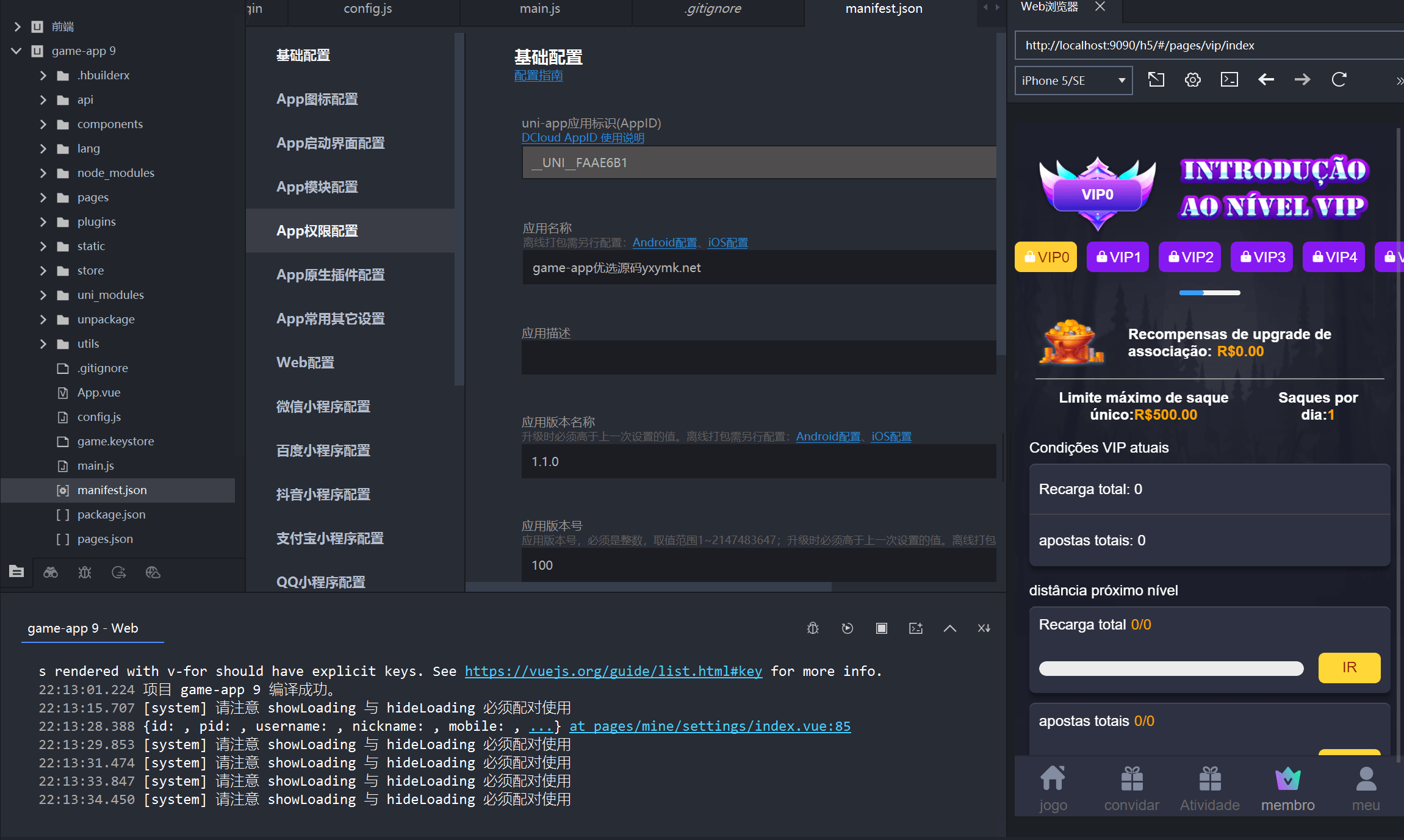Viewport: 1404px width, 840px height.
Task: Open the jogo tab icon in app preview
Action: [x=1053, y=778]
